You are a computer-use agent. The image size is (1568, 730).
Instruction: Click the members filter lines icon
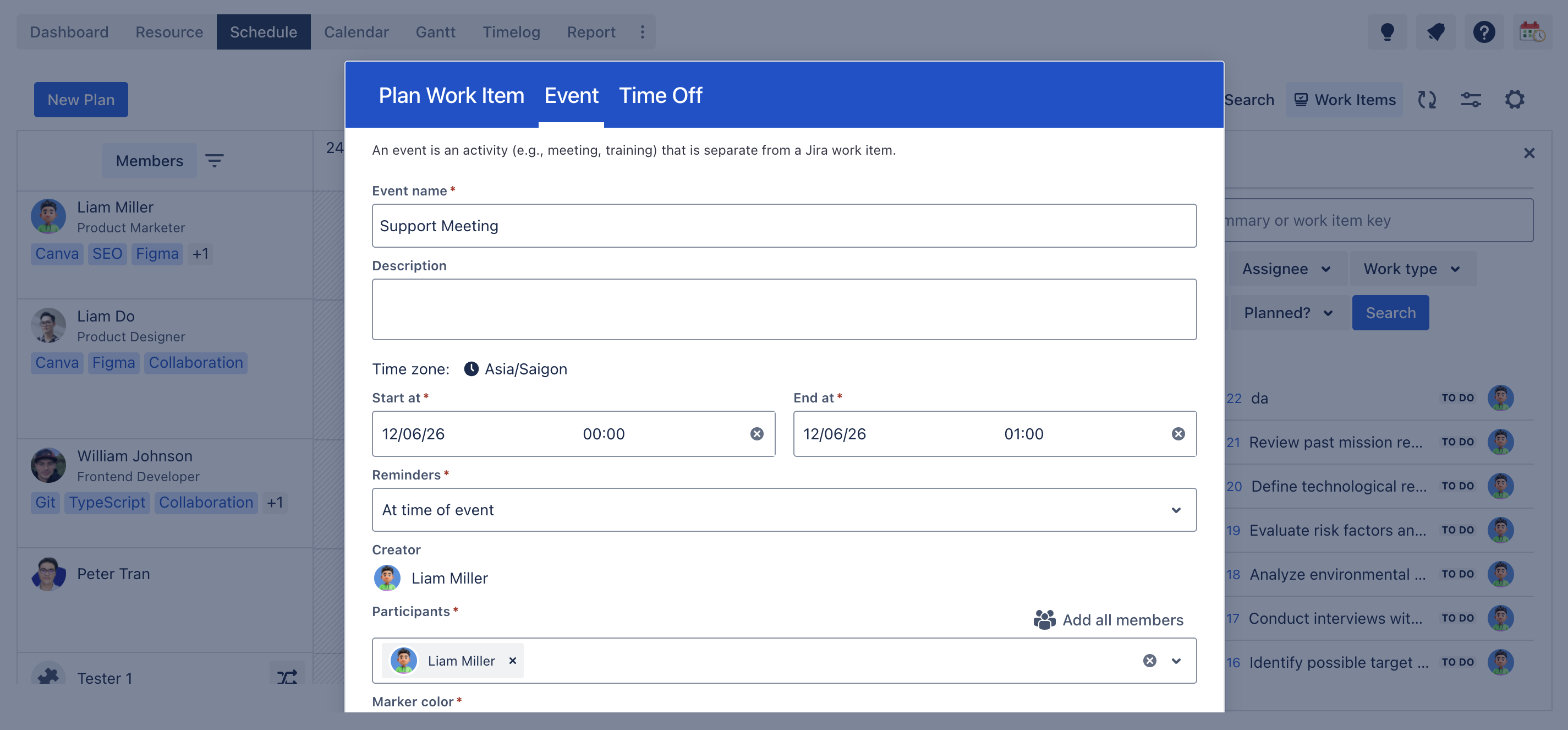point(214,161)
